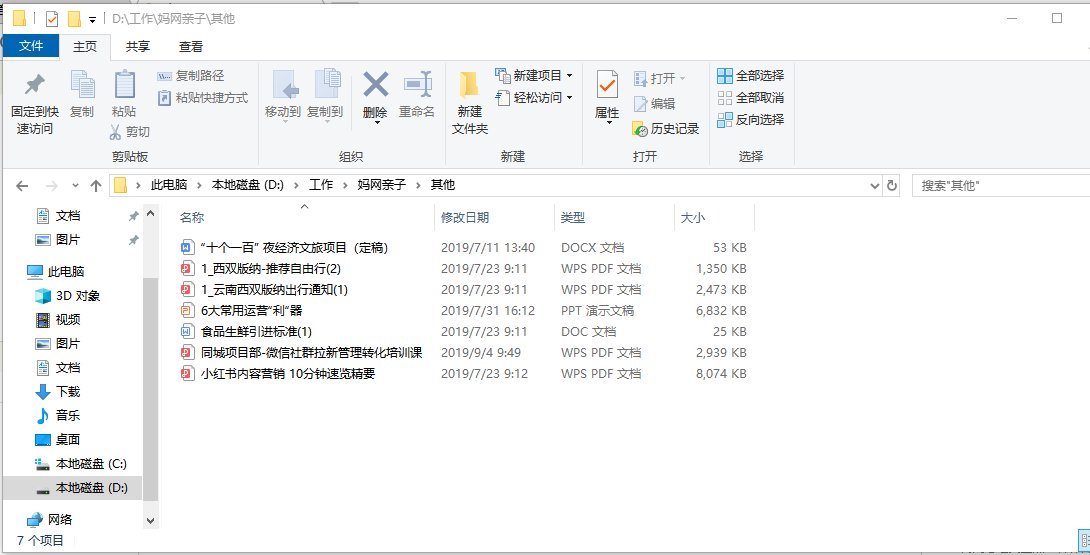Switch to the 查看 ribbon tab
1090x555 pixels.
[x=191, y=47]
